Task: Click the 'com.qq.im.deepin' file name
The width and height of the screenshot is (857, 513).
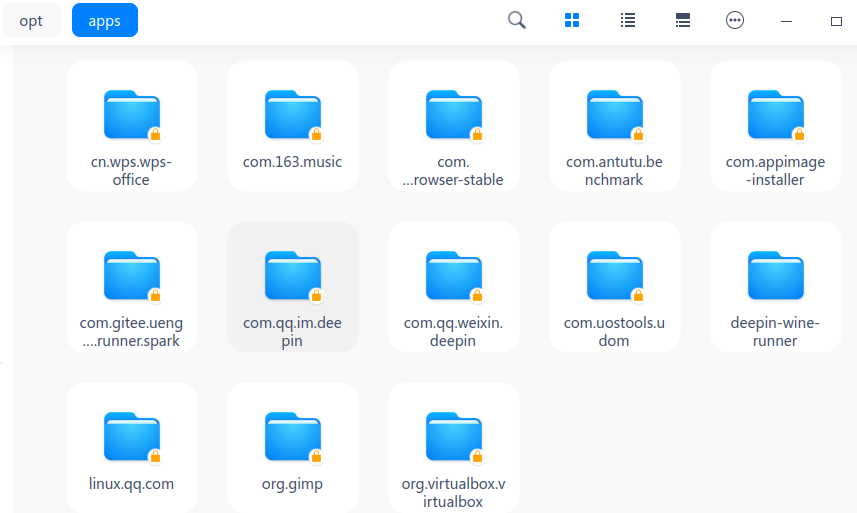Action: [x=292, y=332]
